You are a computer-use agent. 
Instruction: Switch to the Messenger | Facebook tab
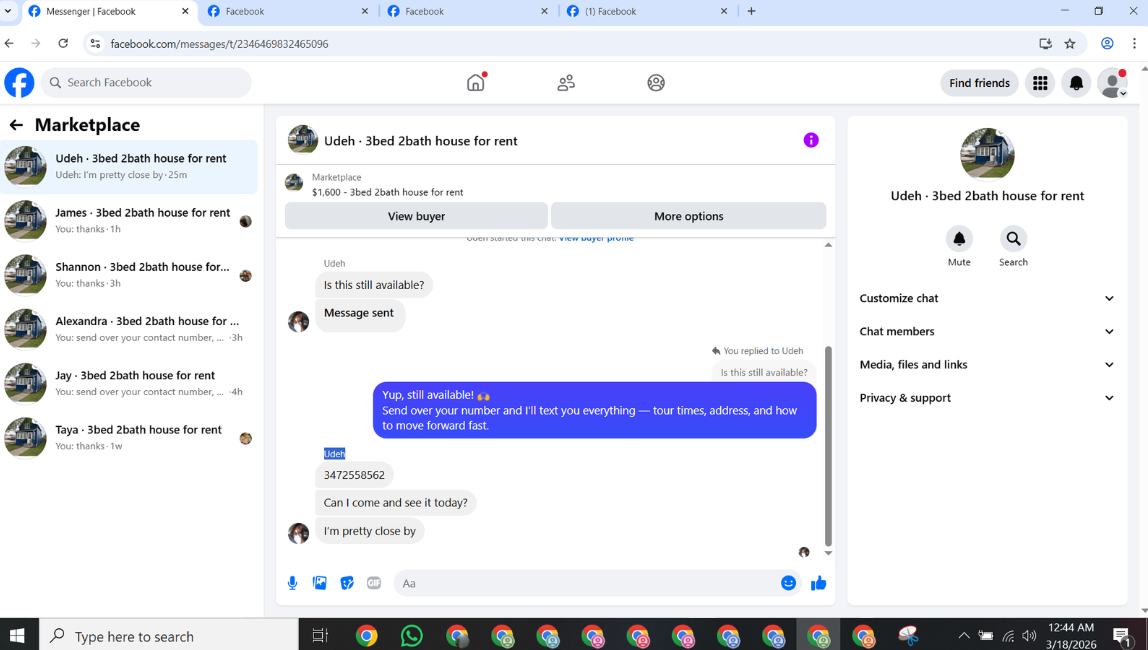(108, 12)
